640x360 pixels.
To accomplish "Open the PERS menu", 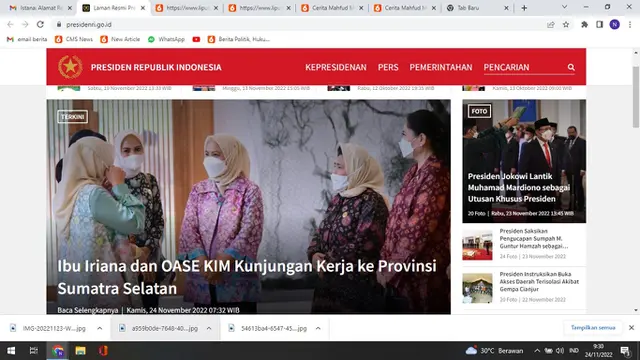I will 388,67.
